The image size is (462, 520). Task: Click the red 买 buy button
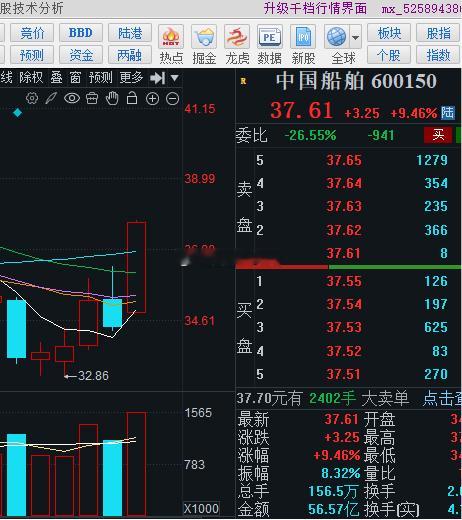tap(438, 135)
